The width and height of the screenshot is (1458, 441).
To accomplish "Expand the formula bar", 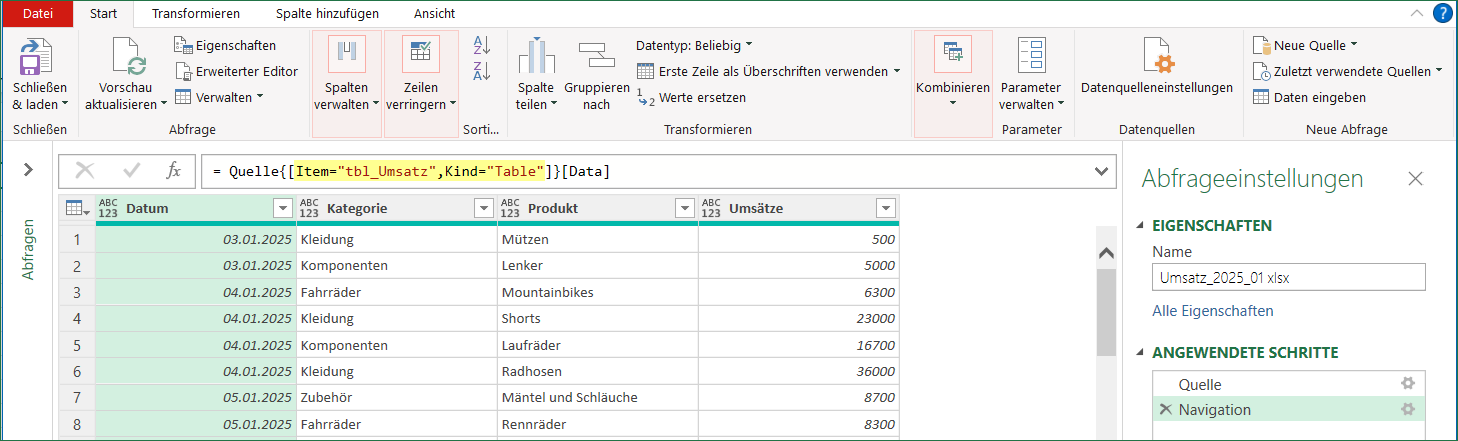I will 1101,171.
